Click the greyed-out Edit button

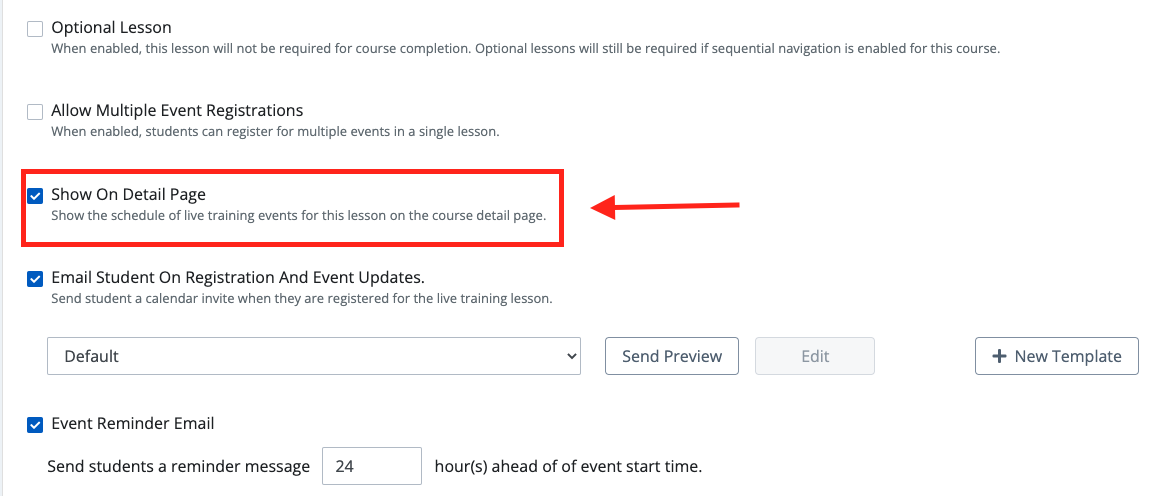point(815,356)
